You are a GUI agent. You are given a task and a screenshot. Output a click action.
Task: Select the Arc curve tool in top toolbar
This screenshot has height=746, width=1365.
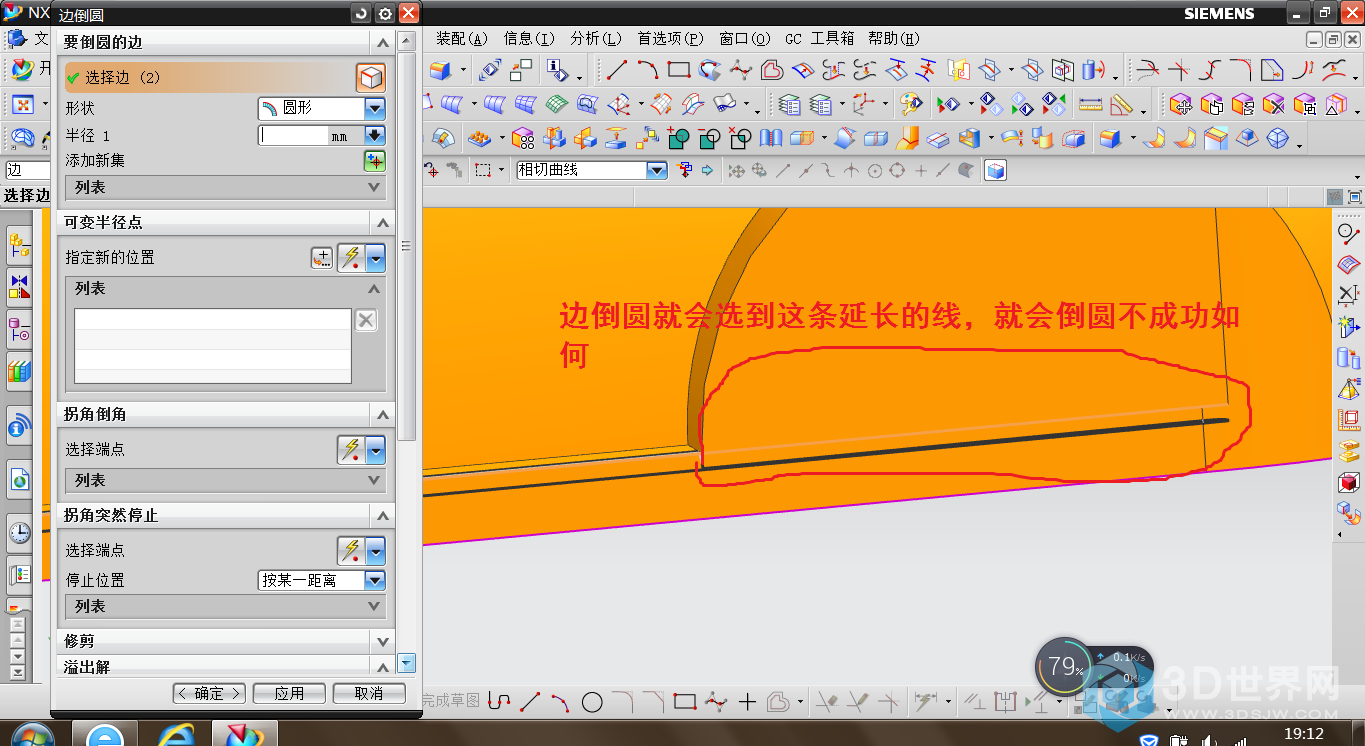tap(648, 70)
